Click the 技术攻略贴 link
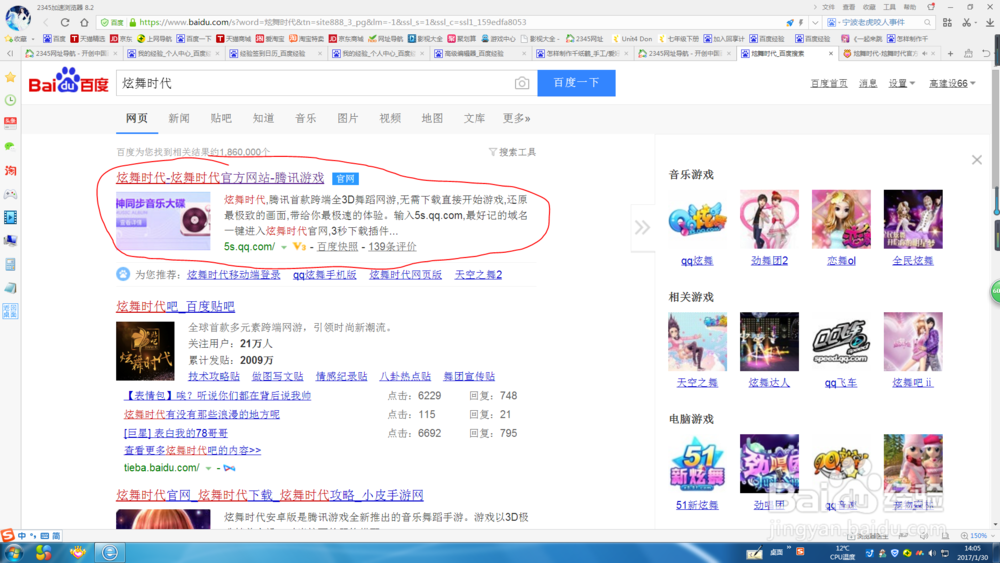Screen dimensions: 1000x563 [214, 376]
